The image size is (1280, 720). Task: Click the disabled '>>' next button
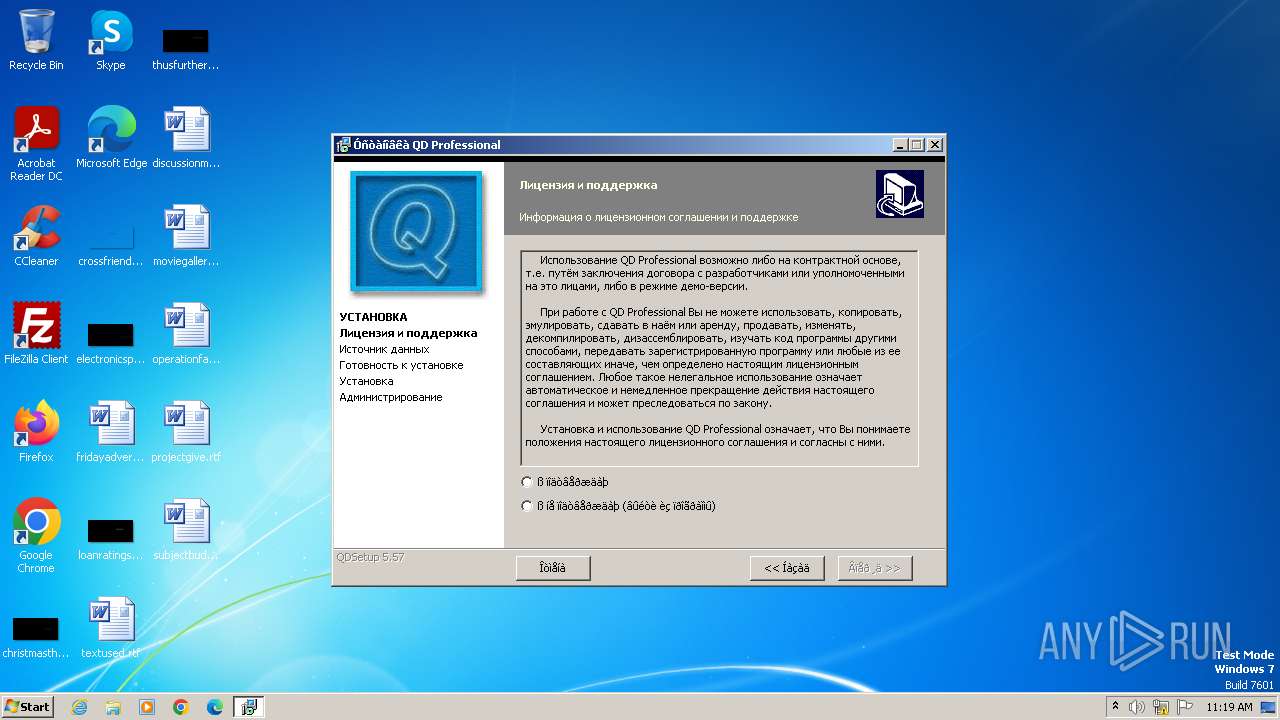pos(875,568)
